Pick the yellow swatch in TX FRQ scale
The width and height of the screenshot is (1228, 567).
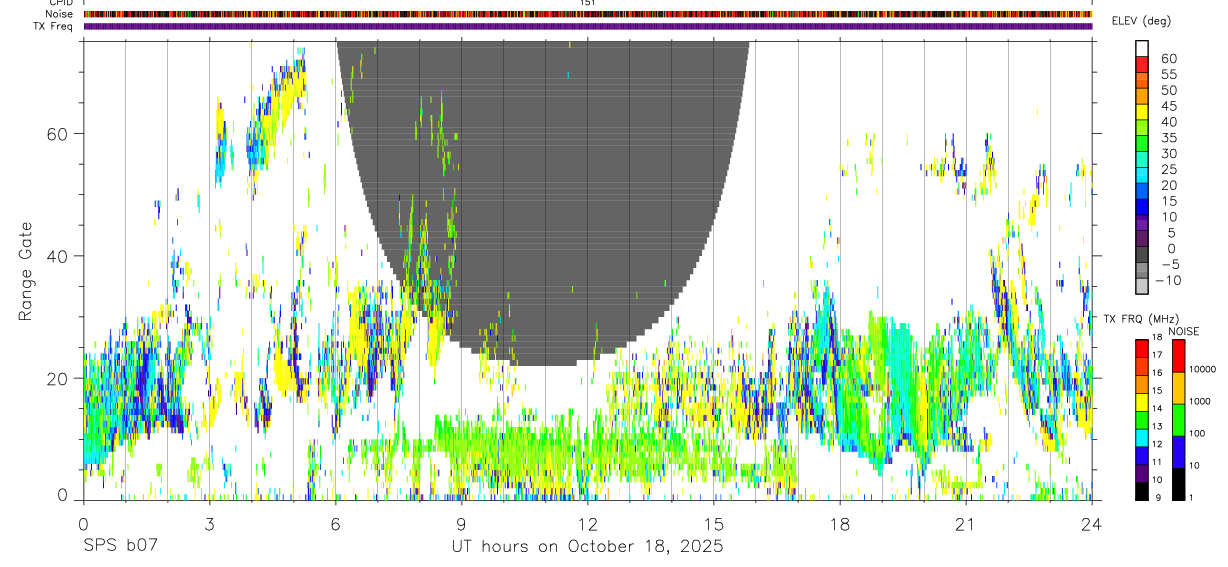(1142, 402)
